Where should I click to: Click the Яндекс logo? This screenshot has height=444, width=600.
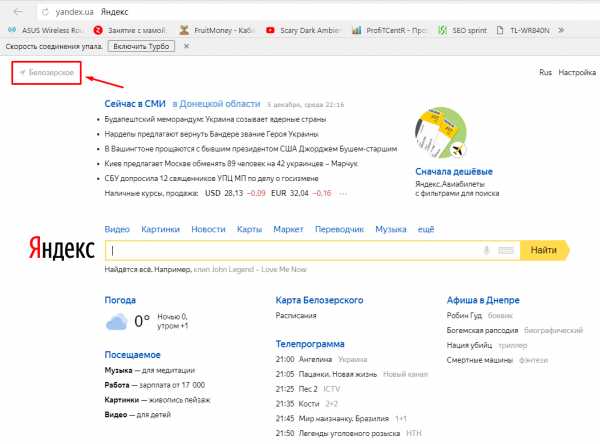pos(62,248)
